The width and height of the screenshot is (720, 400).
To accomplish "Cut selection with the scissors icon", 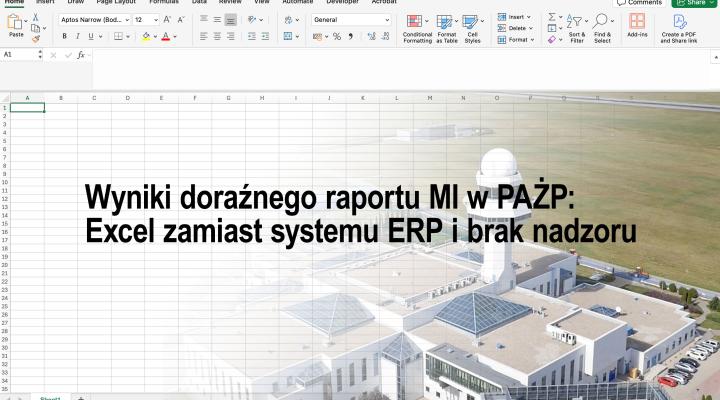I will [x=35, y=17].
